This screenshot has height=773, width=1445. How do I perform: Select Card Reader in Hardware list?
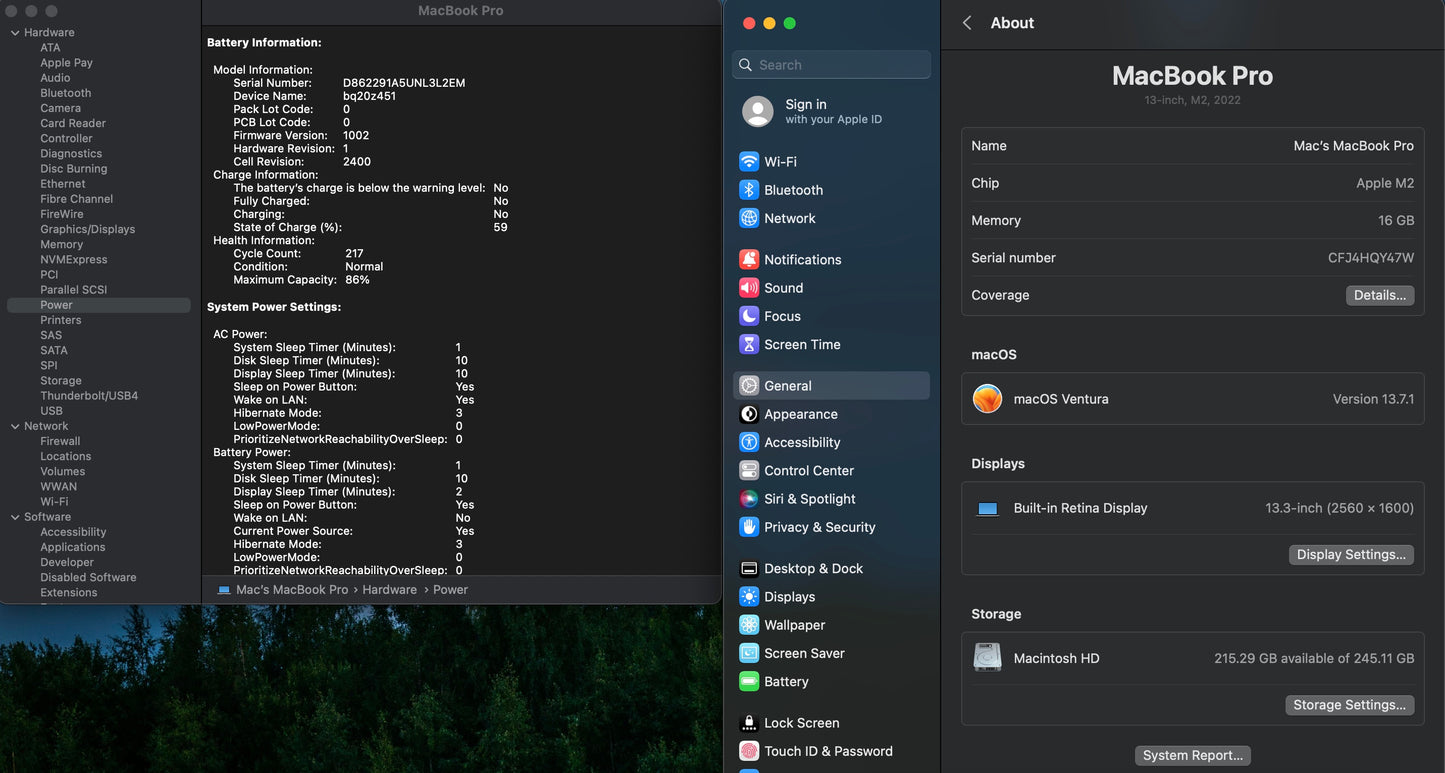[x=73, y=123]
